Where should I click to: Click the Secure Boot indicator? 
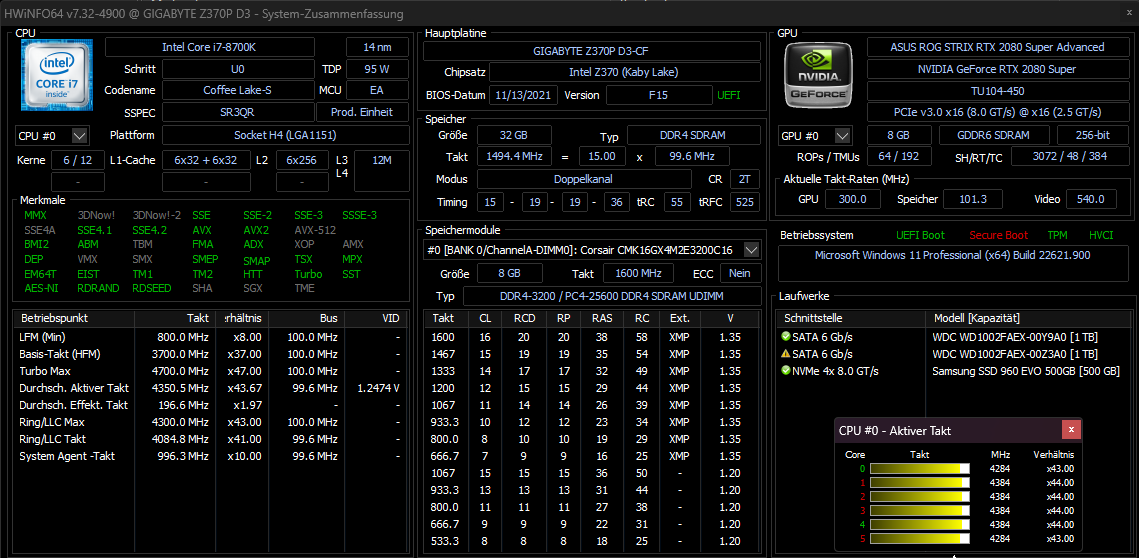998,235
